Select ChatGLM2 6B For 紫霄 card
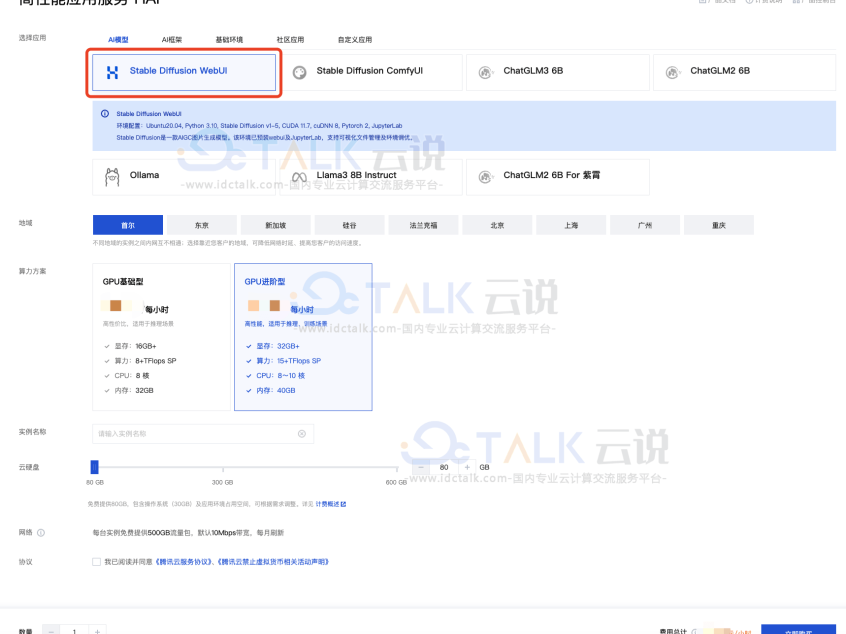The height and width of the screenshot is (634, 846). [558, 176]
